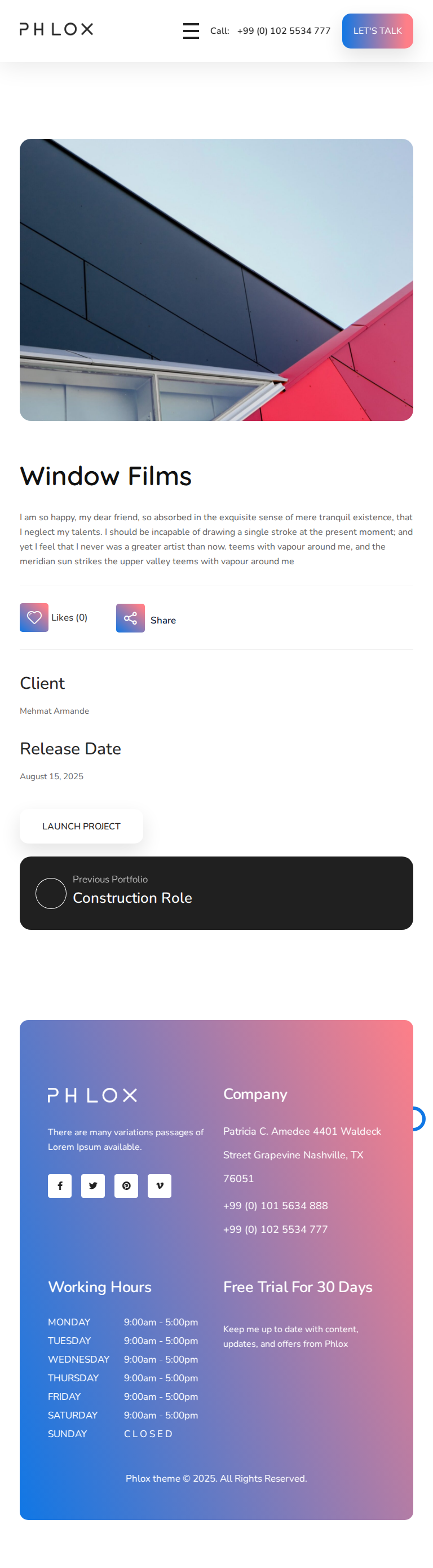Screen dimensions: 433x1568
Task: Open the Twitter social link
Action: click(93, 1186)
